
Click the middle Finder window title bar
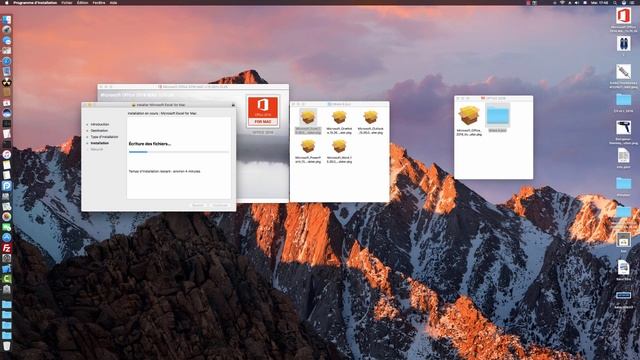(340, 104)
